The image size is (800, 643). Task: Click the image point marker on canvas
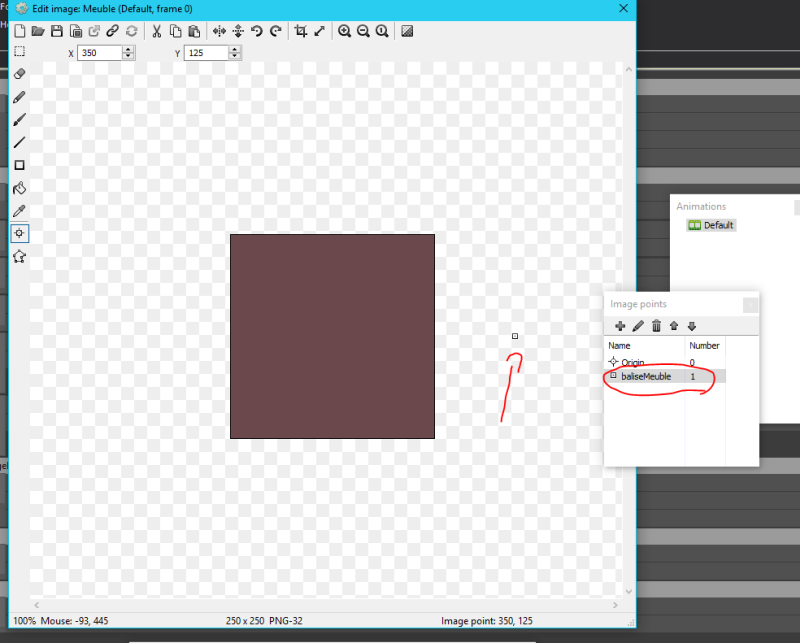point(515,336)
